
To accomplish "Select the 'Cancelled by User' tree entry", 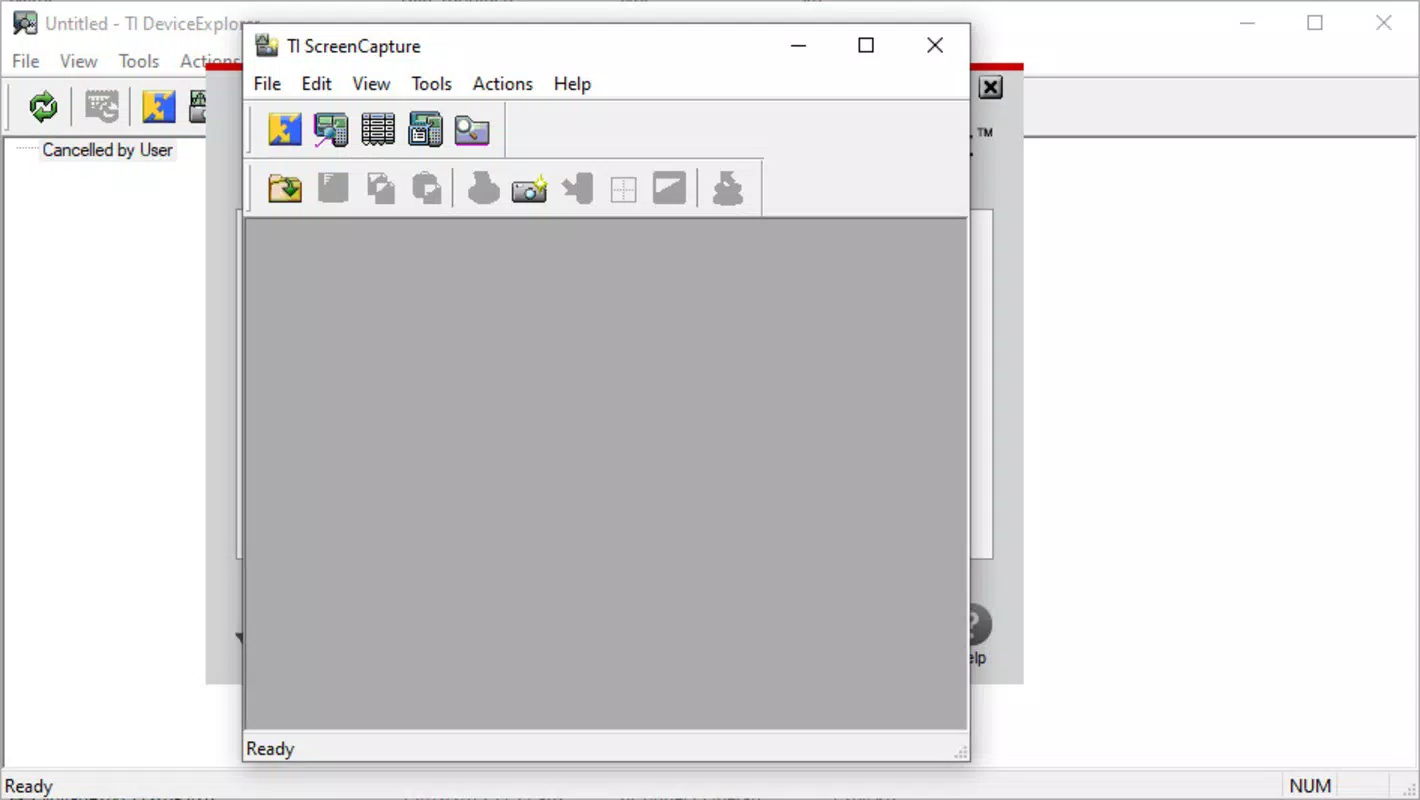I will 107,150.
